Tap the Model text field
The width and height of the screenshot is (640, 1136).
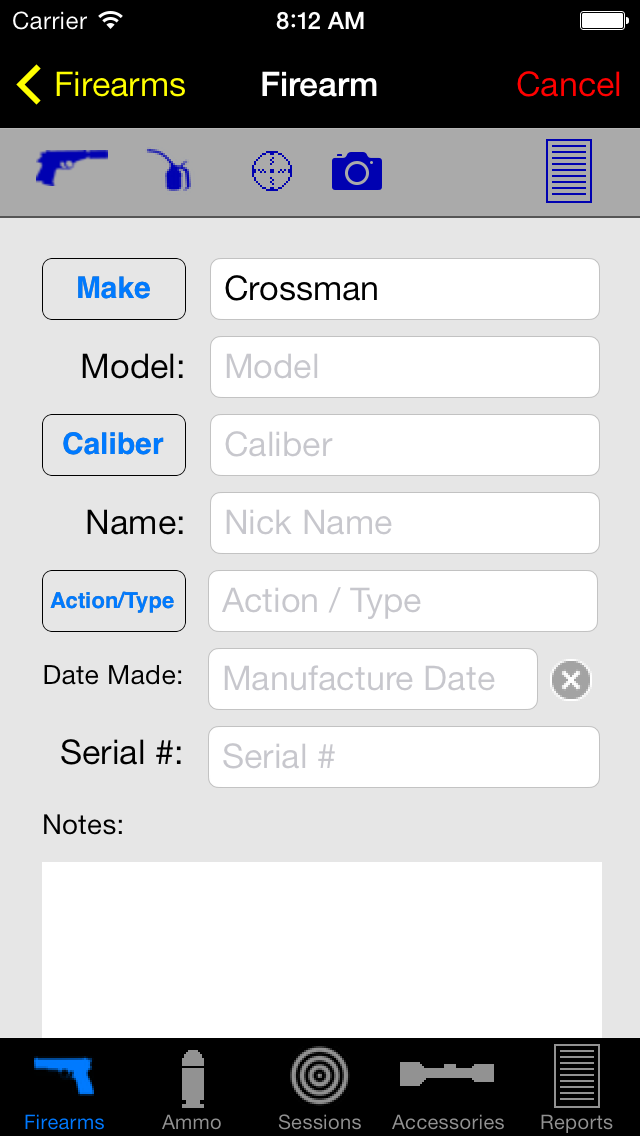[x=404, y=367]
